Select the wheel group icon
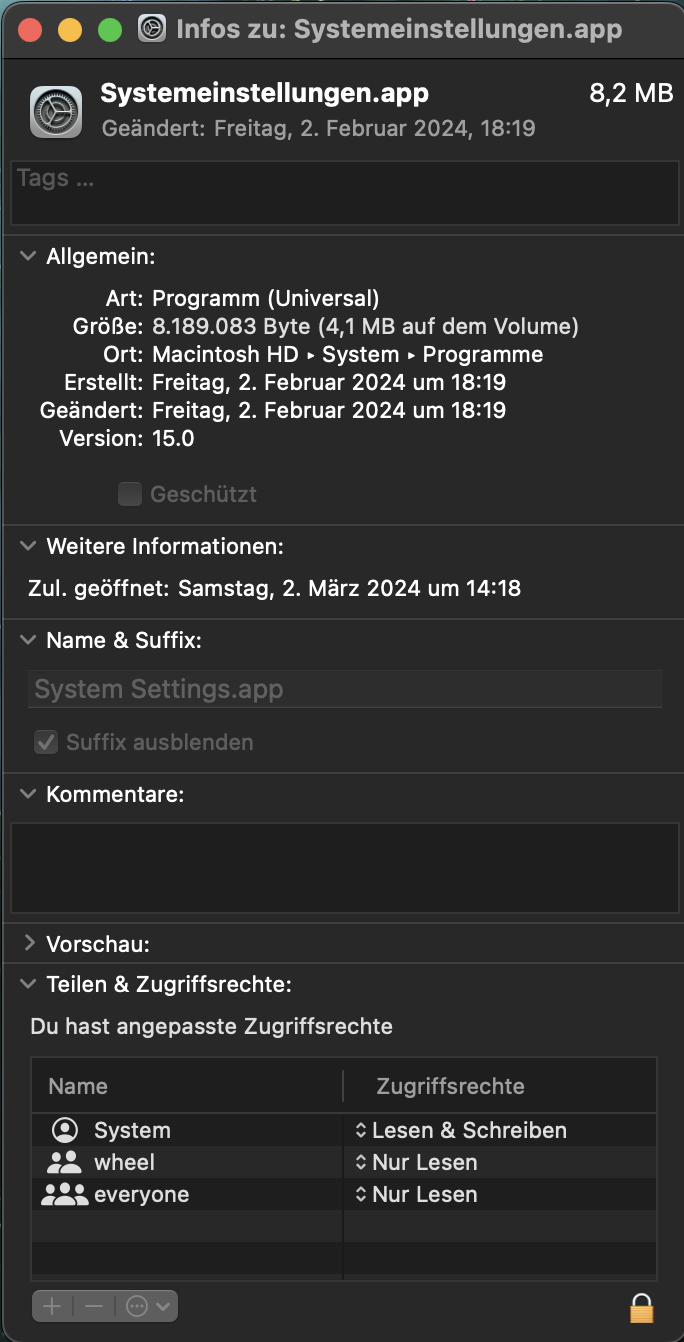The height and width of the screenshot is (1342, 684). tap(65, 1162)
